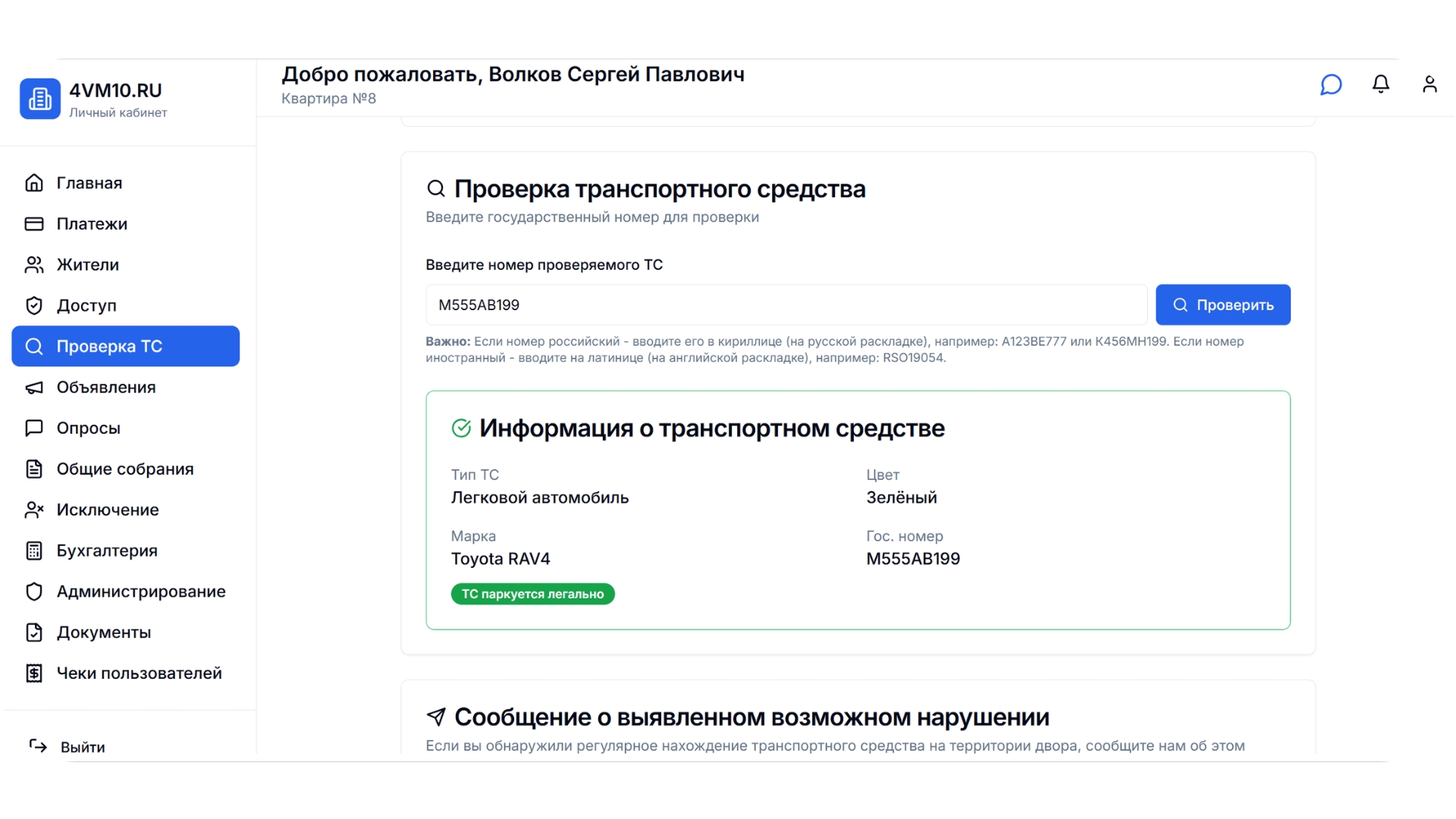
Task: Click the ТС паркуется легально badge
Action: point(532,594)
